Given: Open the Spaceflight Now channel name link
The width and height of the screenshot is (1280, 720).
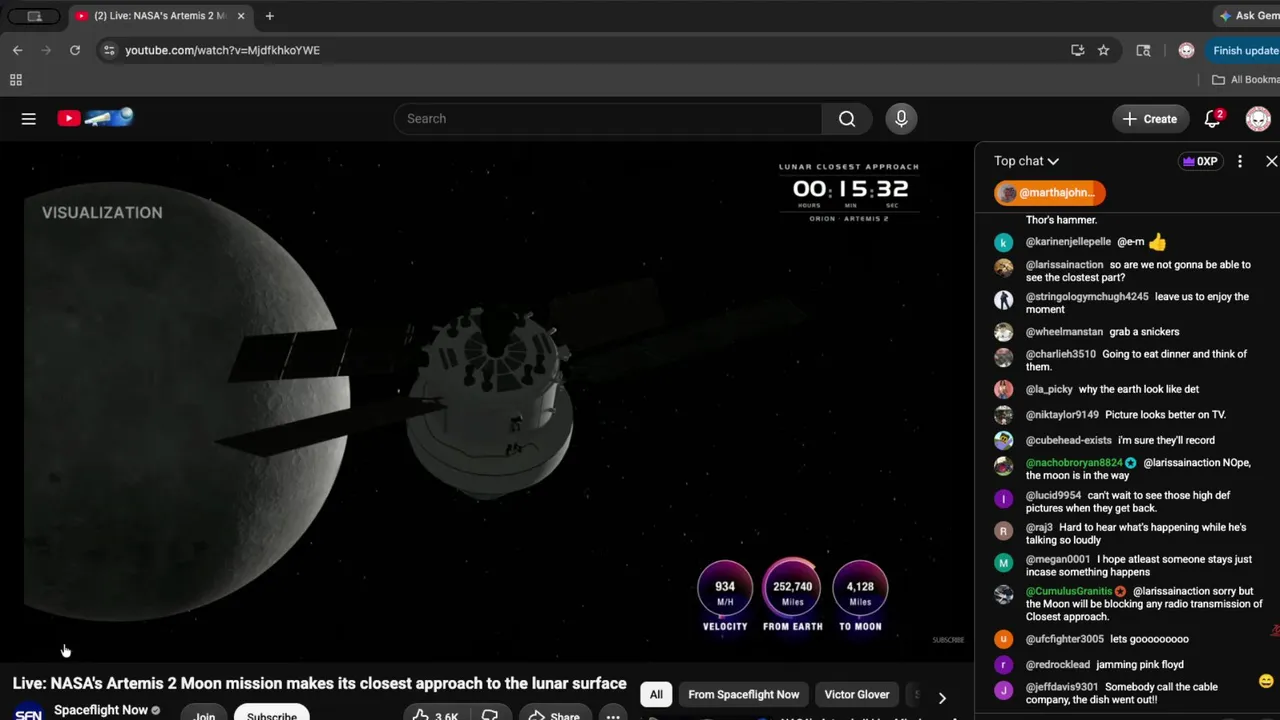Looking at the screenshot, I should (x=101, y=710).
